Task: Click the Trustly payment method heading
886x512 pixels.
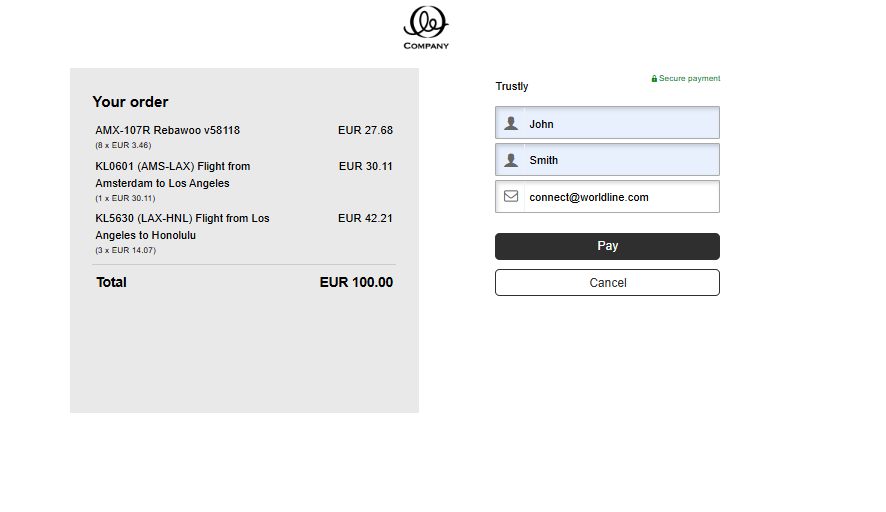Action: (512, 86)
